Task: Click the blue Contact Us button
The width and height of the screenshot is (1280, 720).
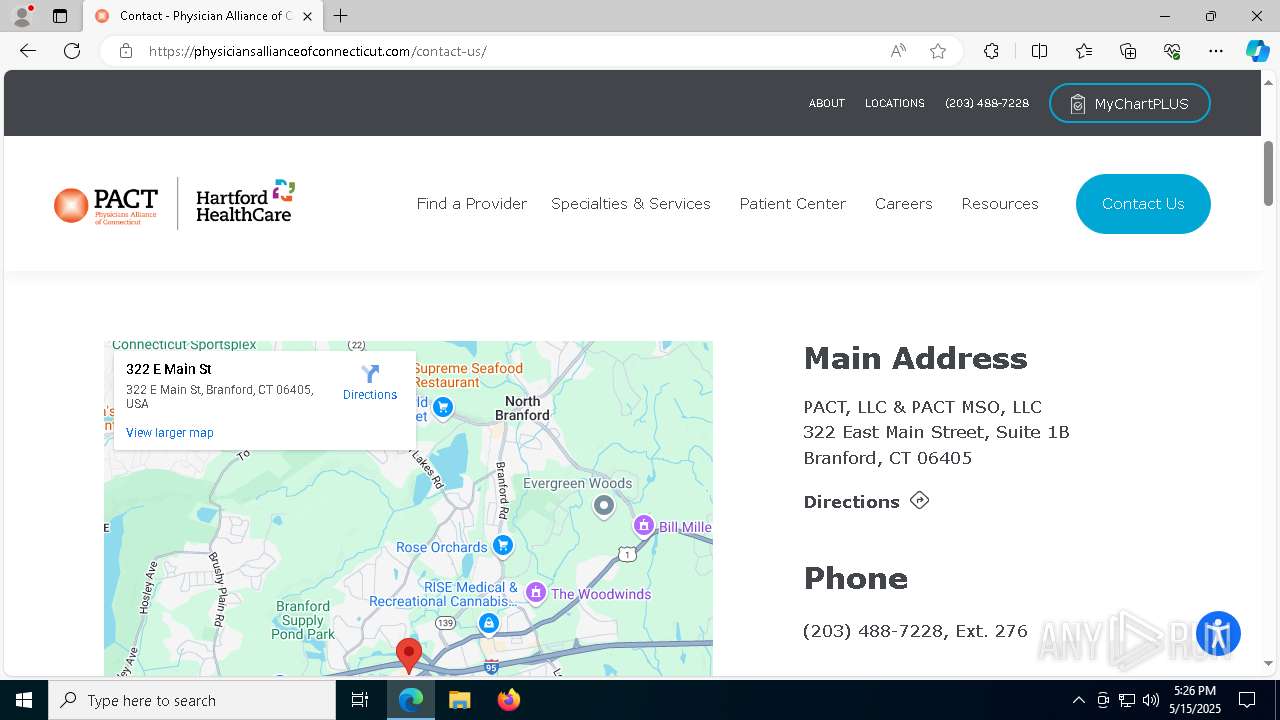Action: click(x=1143, y=204)
